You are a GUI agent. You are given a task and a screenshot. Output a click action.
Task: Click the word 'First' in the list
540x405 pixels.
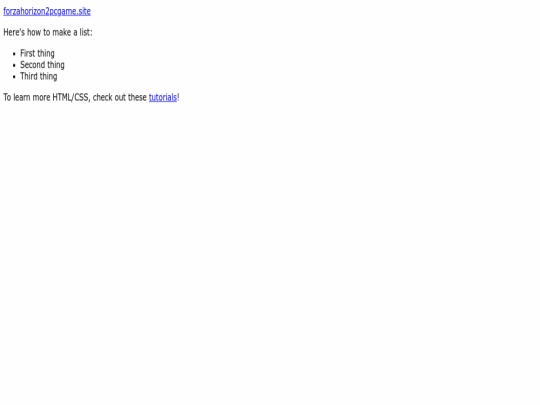tap(28, 53)
